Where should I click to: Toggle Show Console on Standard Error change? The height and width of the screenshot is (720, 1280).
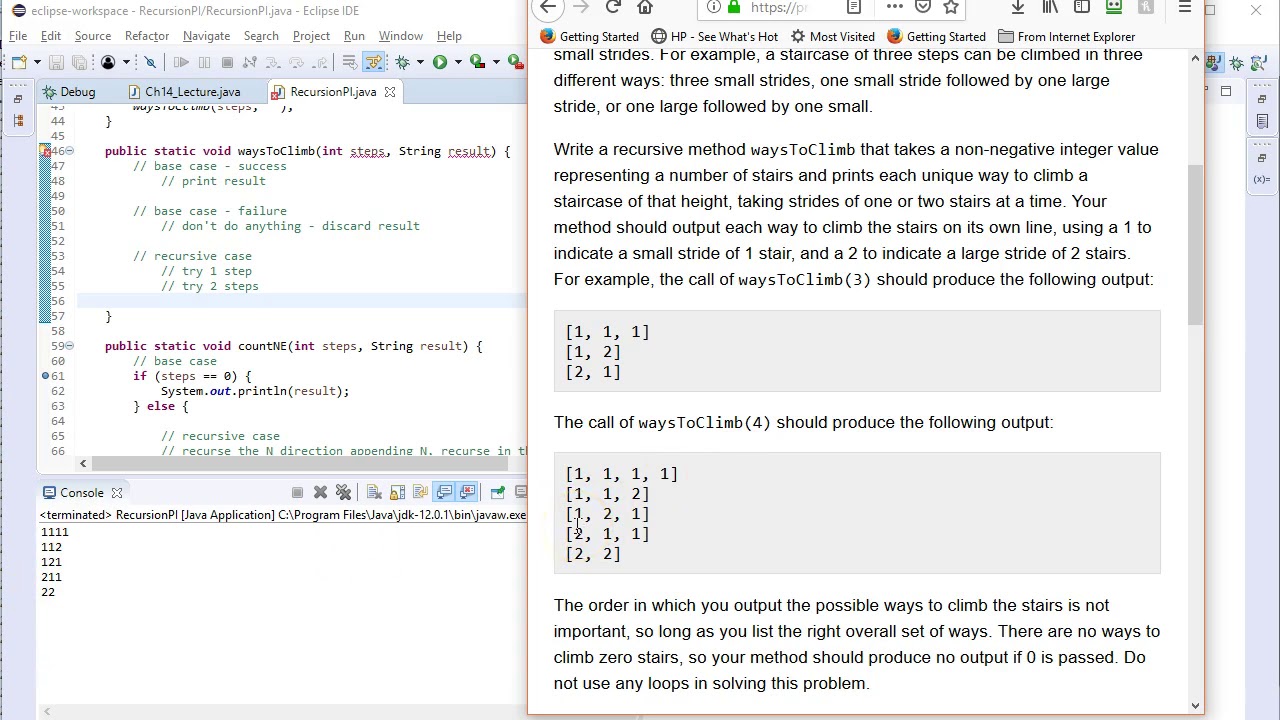coord(467,492)
